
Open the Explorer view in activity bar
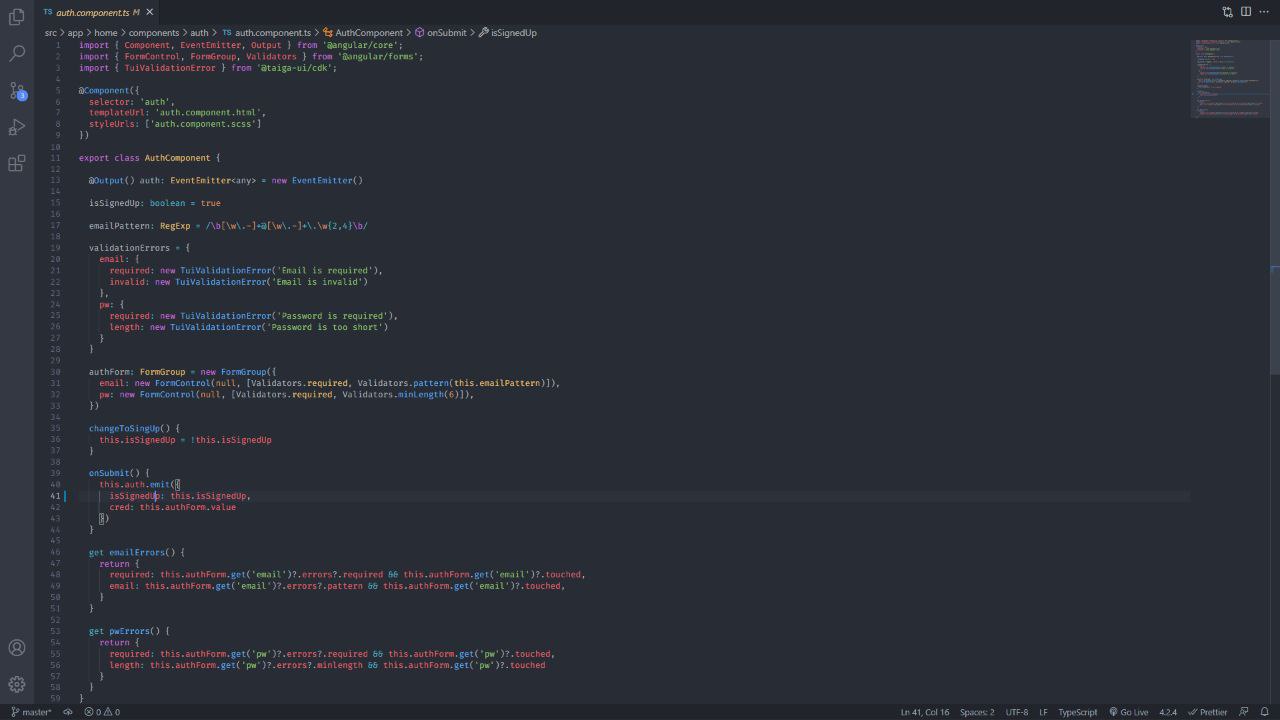click(x=17, y=17)
